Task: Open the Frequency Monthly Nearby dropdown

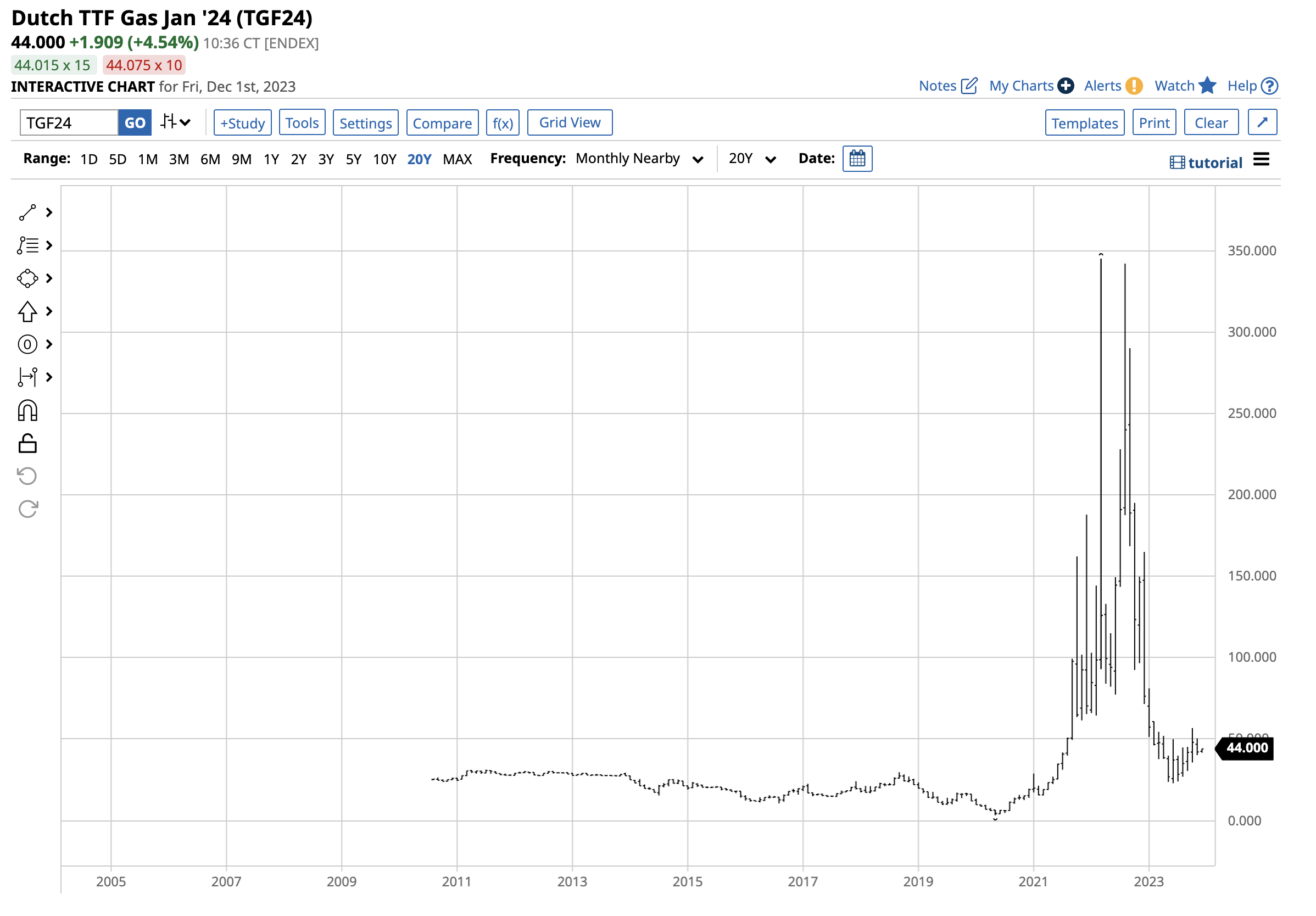Action: (x=639, y=159)
